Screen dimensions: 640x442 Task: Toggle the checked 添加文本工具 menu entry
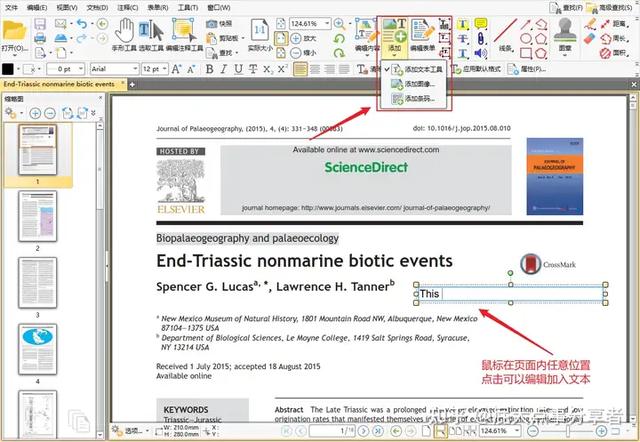click(x=416, y=69)
